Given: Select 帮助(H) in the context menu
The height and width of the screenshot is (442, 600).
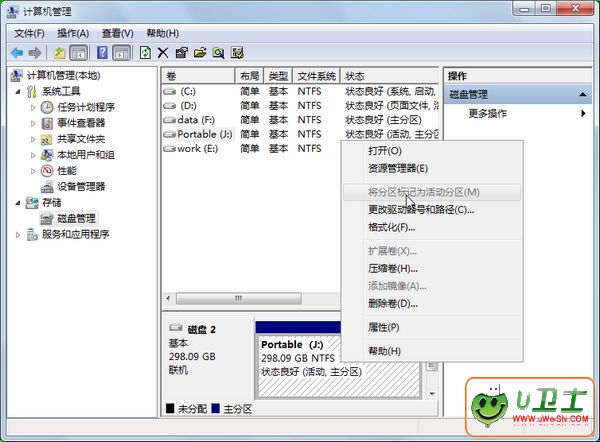Looking at the screenshot, I should tap(432, 351).
